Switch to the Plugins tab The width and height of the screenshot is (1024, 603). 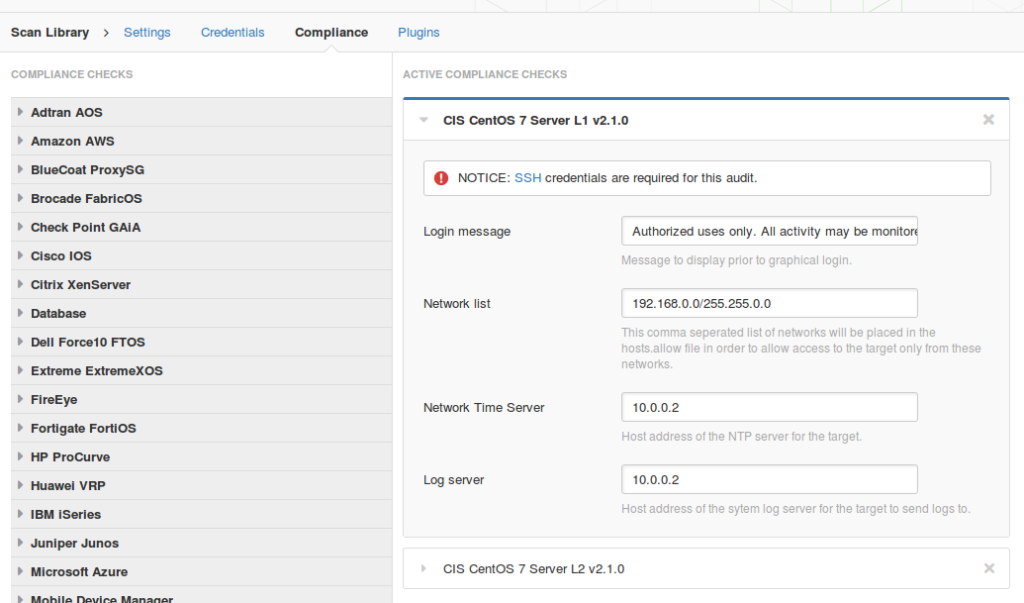tap(418, 32)
